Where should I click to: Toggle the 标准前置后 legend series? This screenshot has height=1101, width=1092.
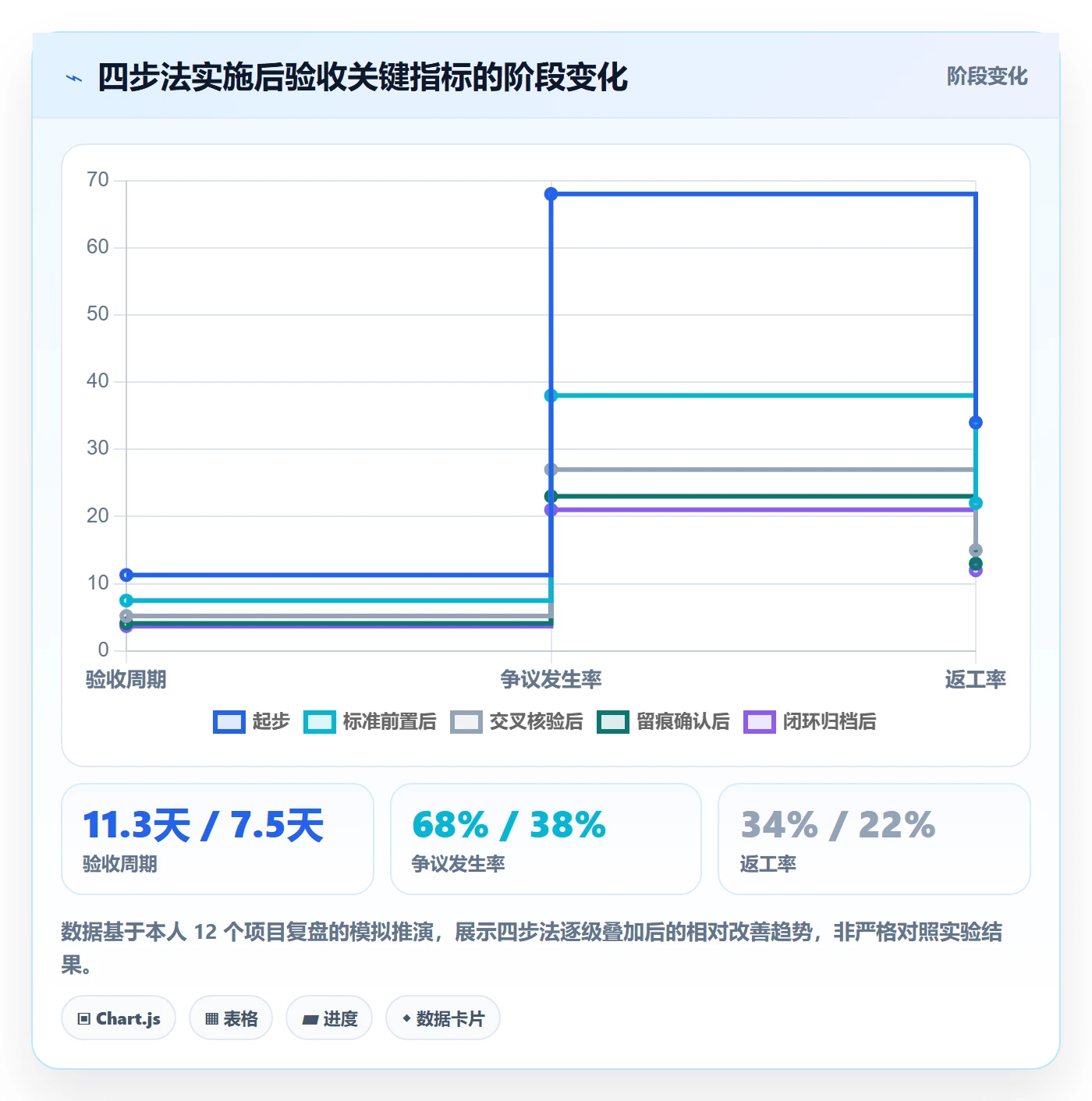tap(370, 722)
